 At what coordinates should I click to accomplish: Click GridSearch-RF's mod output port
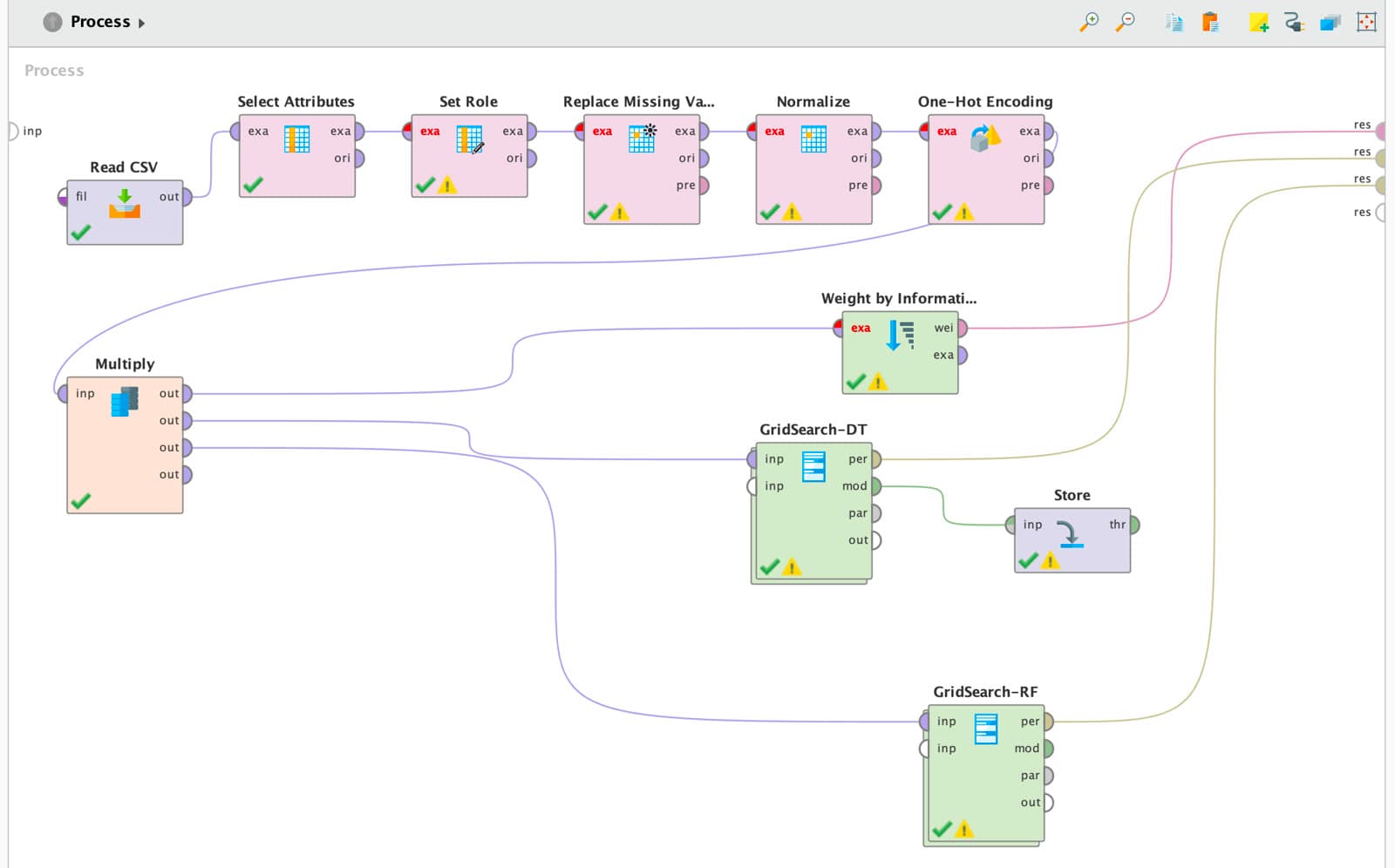tap(1047, 749)
